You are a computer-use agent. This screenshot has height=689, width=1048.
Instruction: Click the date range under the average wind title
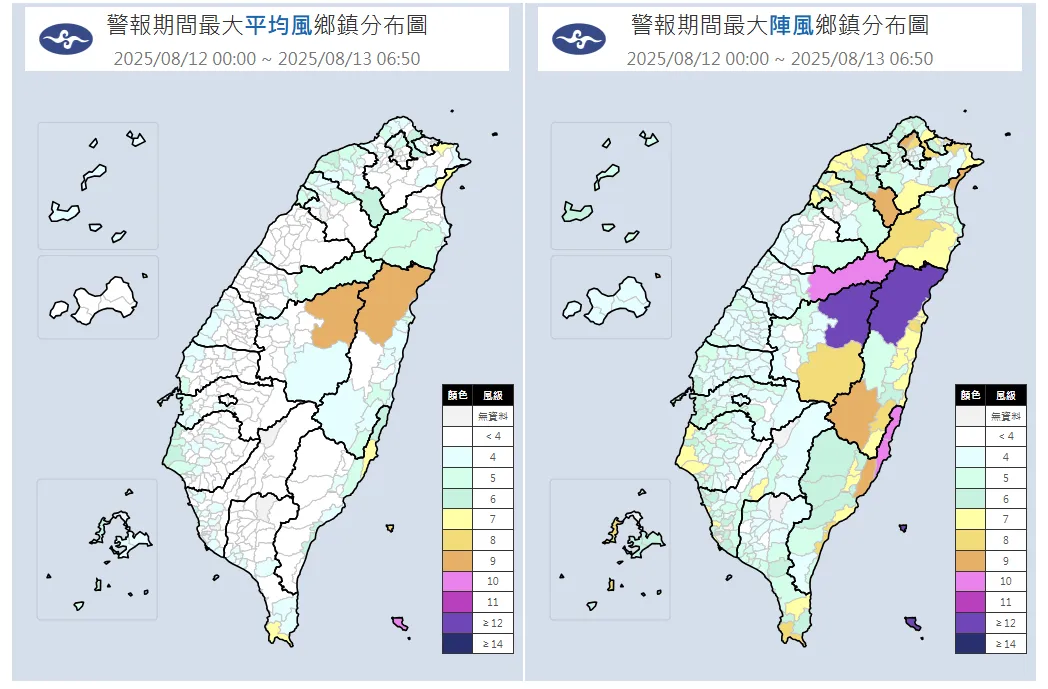[267, 59]
